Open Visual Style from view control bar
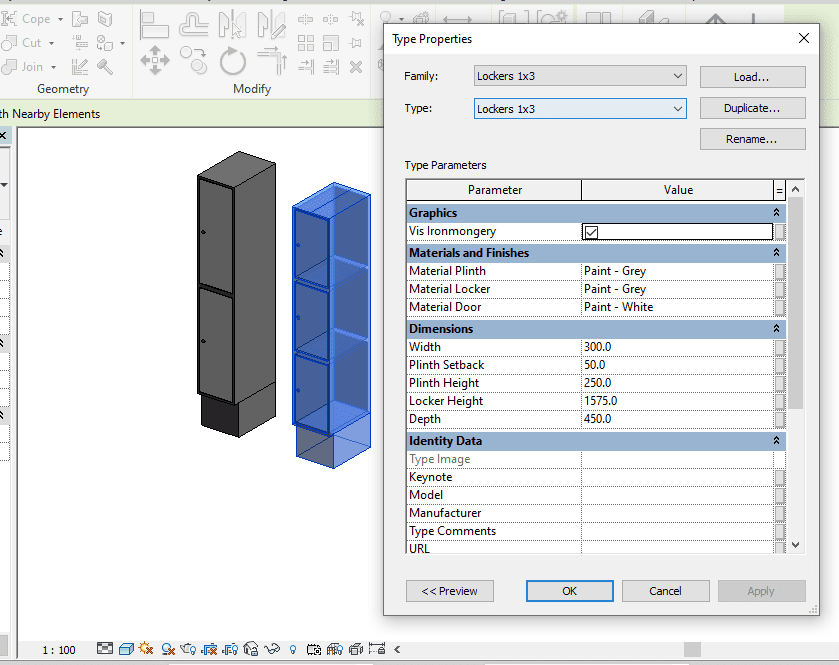This screenshot has width=839, height=665. tap(126, 649)
